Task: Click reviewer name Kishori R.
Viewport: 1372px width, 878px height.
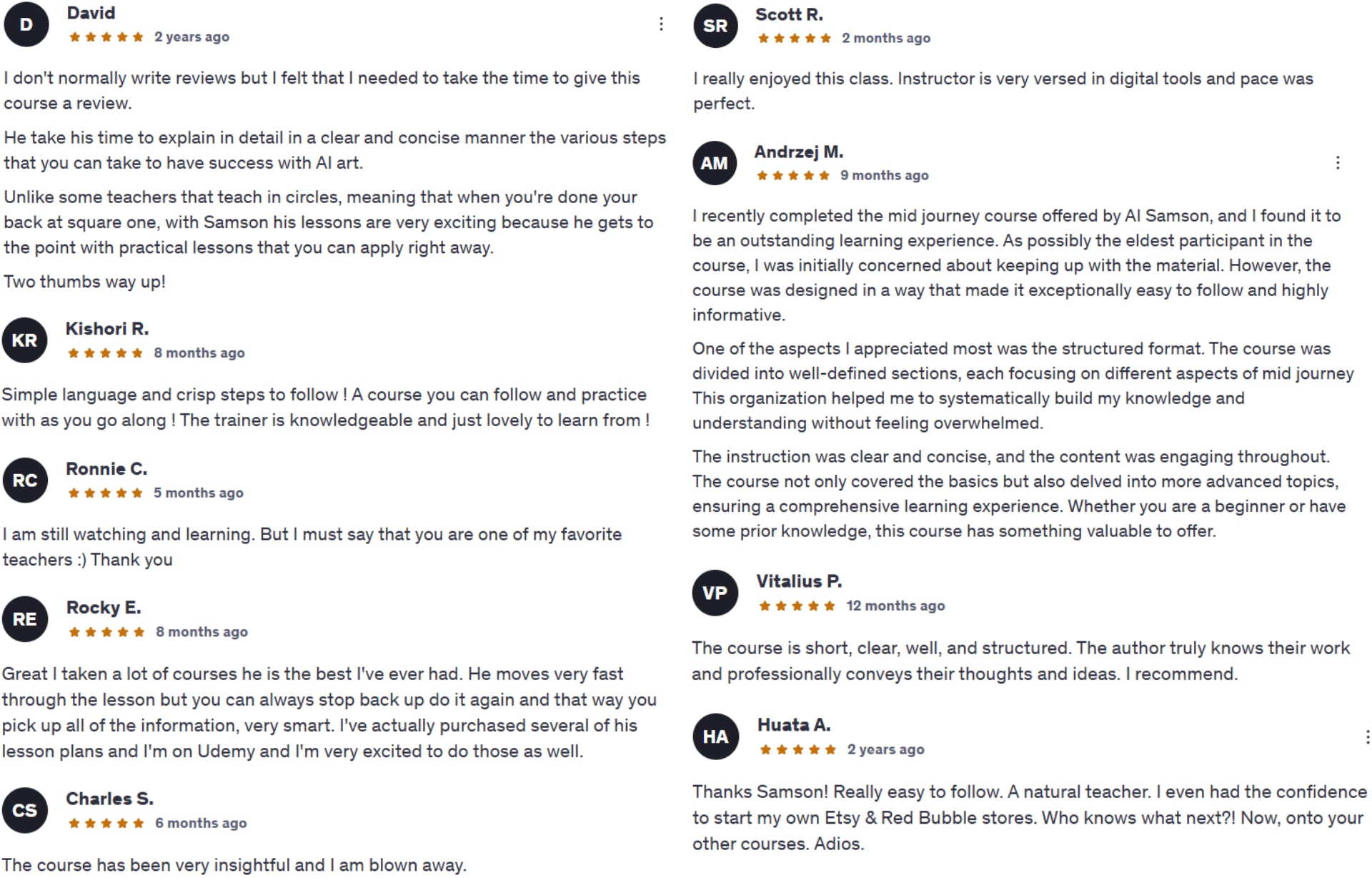Action: pyautogui.click(x=107, y=329)
